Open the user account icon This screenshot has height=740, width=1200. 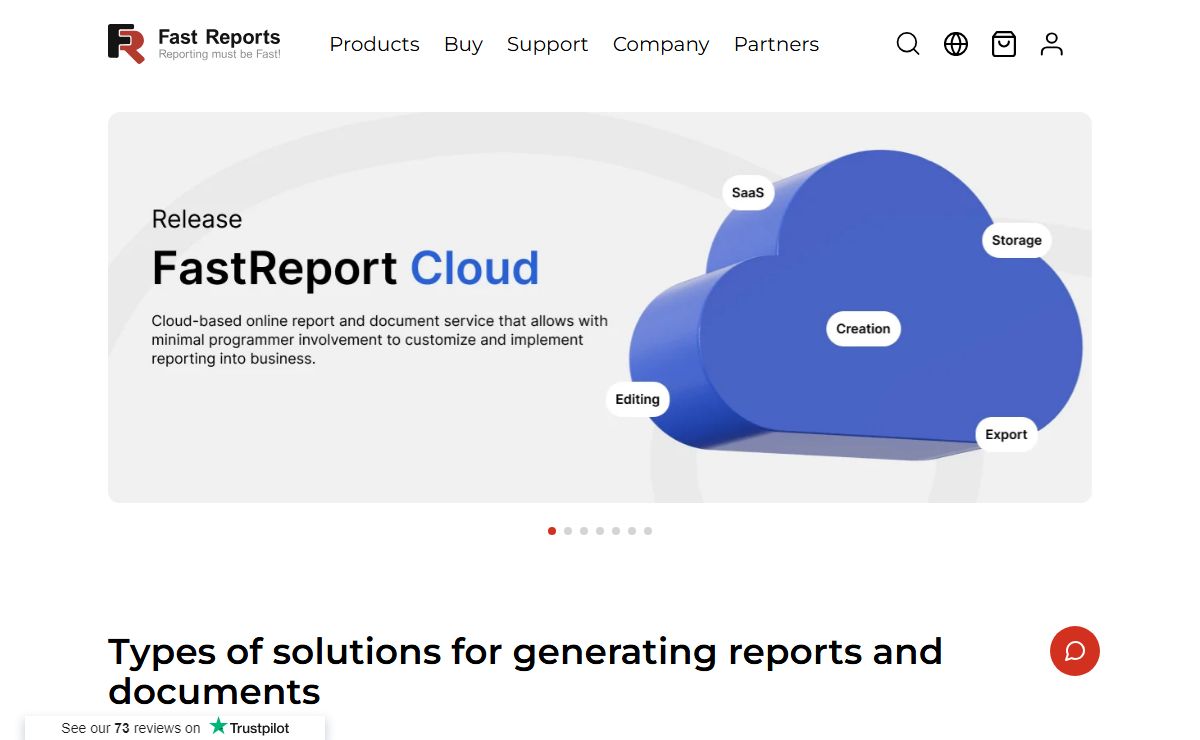click(x=1052, y=44)
